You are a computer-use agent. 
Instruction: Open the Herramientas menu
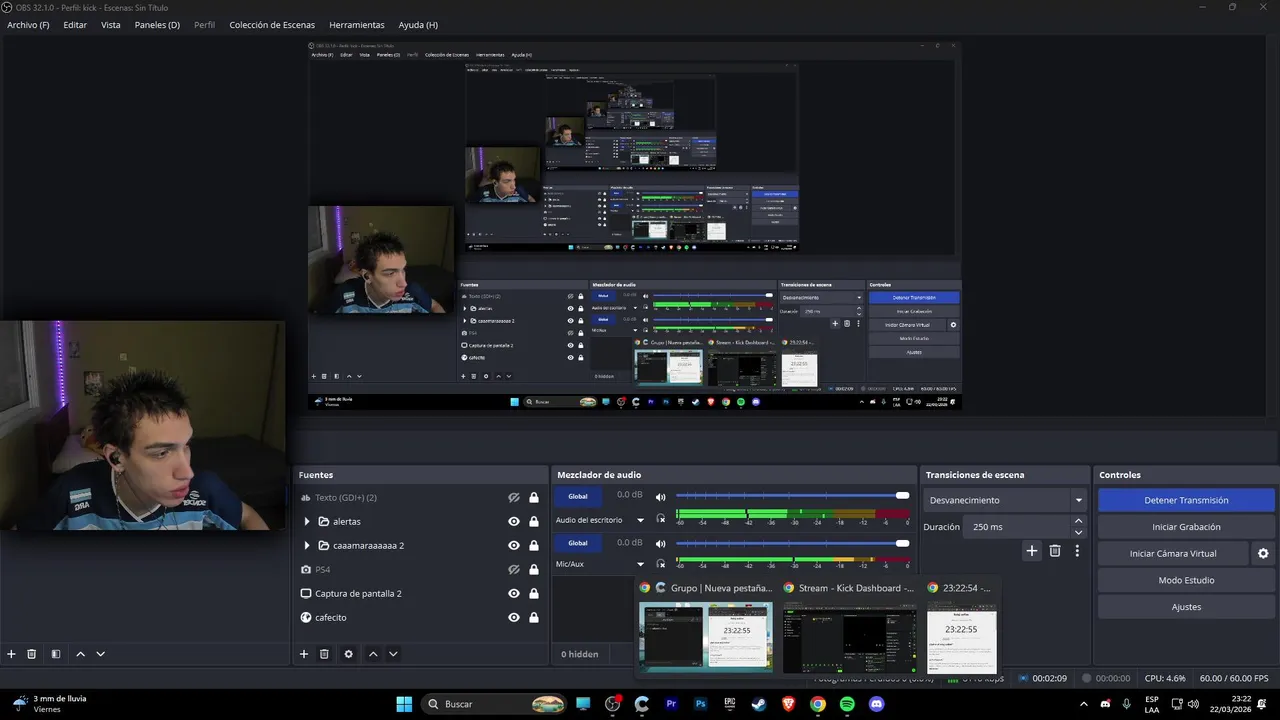357,25
